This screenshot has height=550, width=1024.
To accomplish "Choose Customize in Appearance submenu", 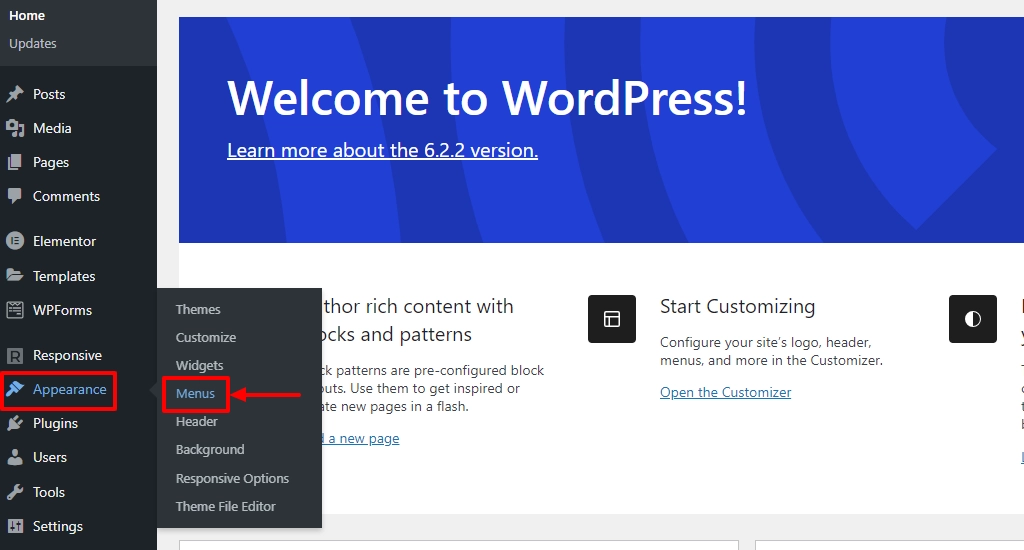I will click(x=206, y=337).
